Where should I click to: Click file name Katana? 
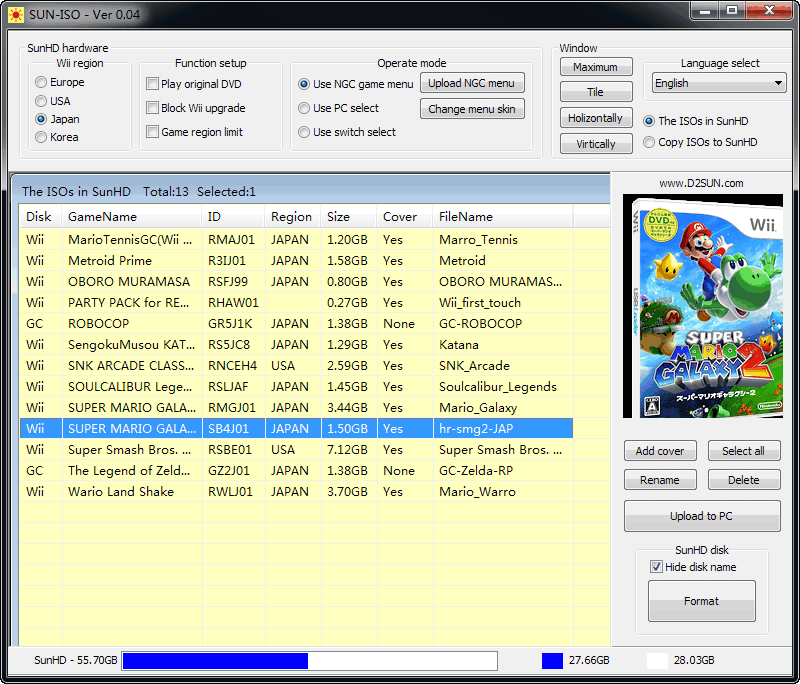459,345
